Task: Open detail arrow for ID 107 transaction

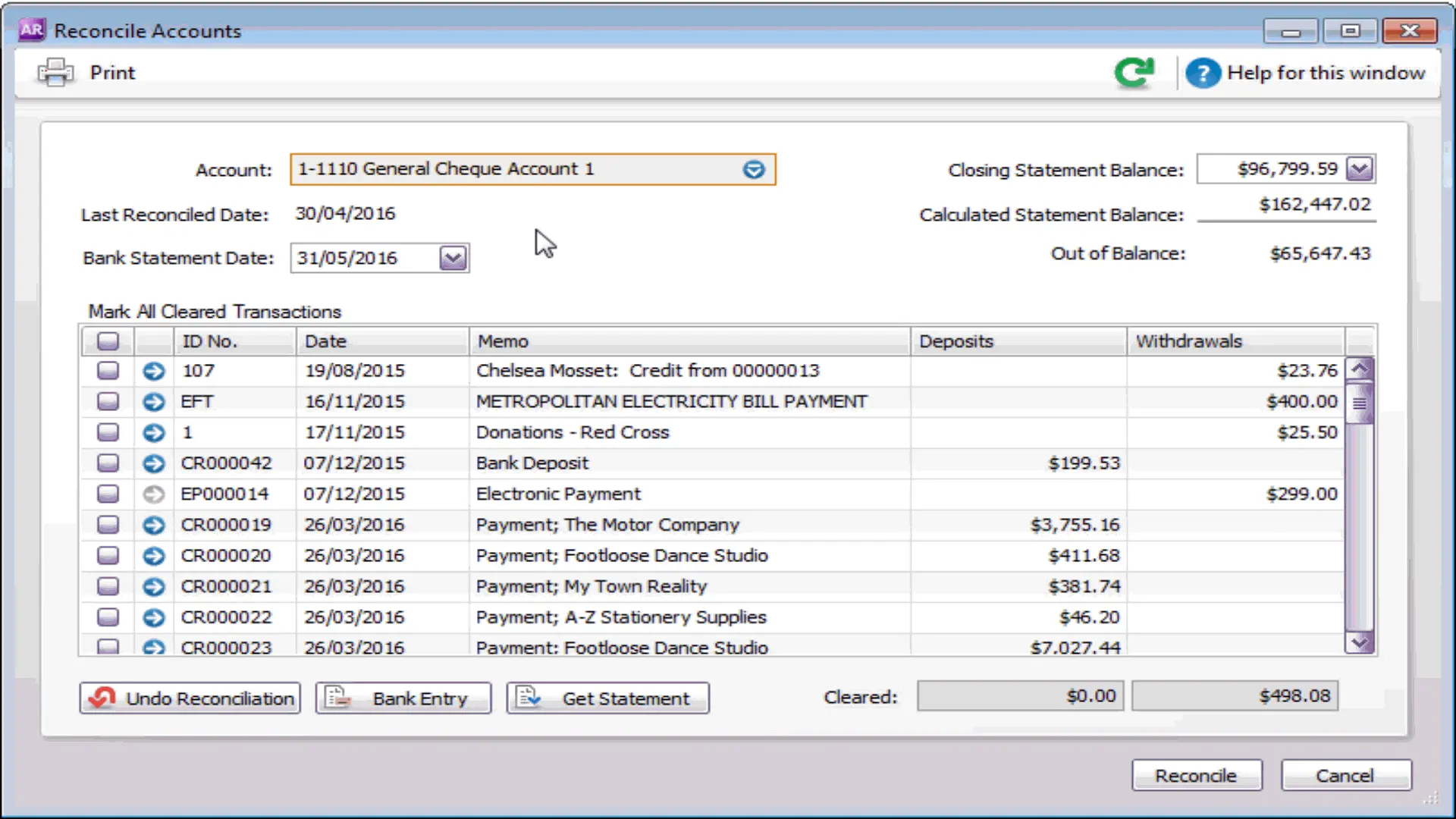Action: [x=154, y=371]
